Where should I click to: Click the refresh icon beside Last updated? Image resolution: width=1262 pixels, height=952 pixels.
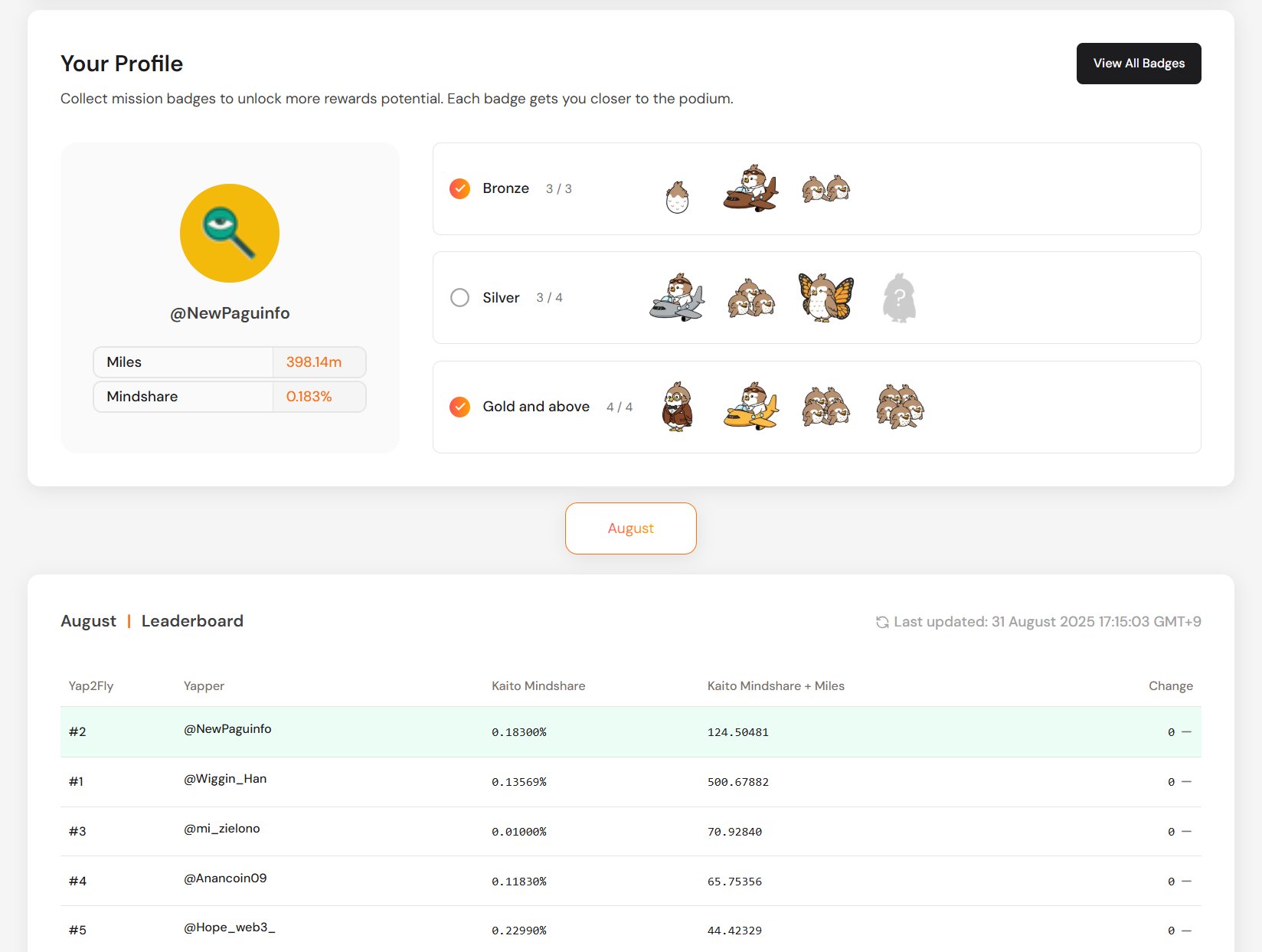(x=882, y=622)
